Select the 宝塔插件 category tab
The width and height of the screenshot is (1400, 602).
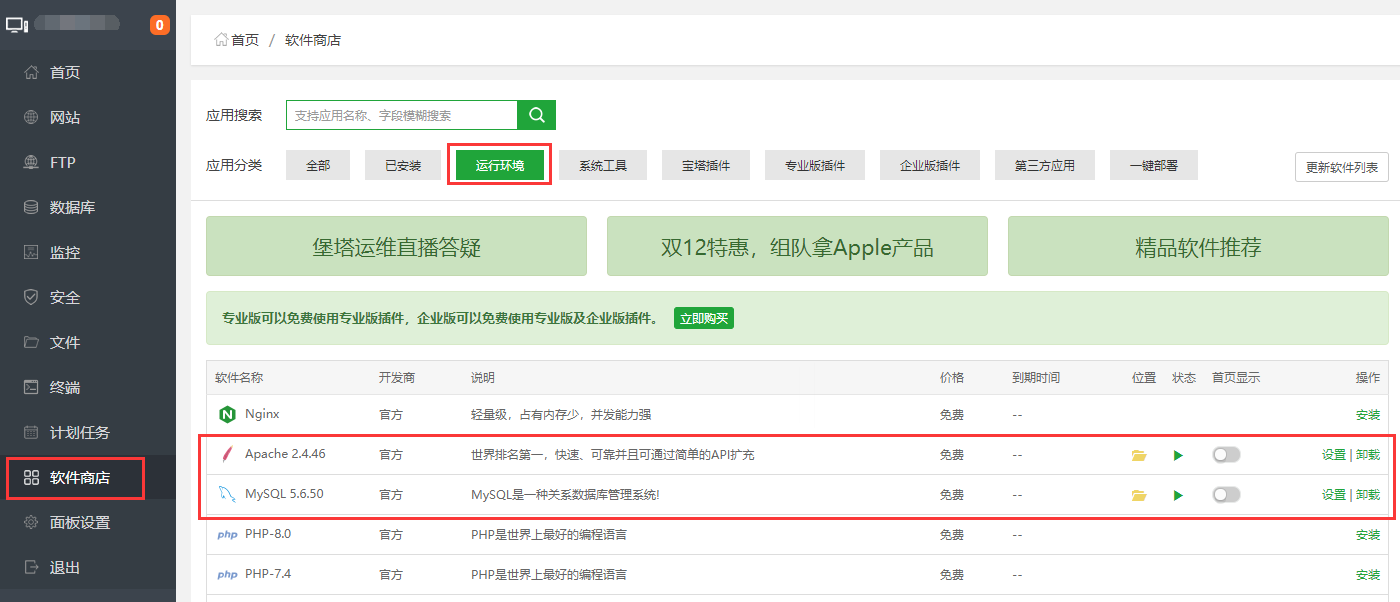(706, 165)
